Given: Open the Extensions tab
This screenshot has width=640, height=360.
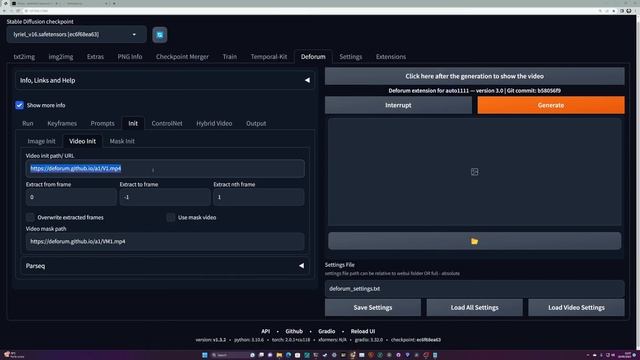Looking at the screenshot, I should (x=391, y=57).
